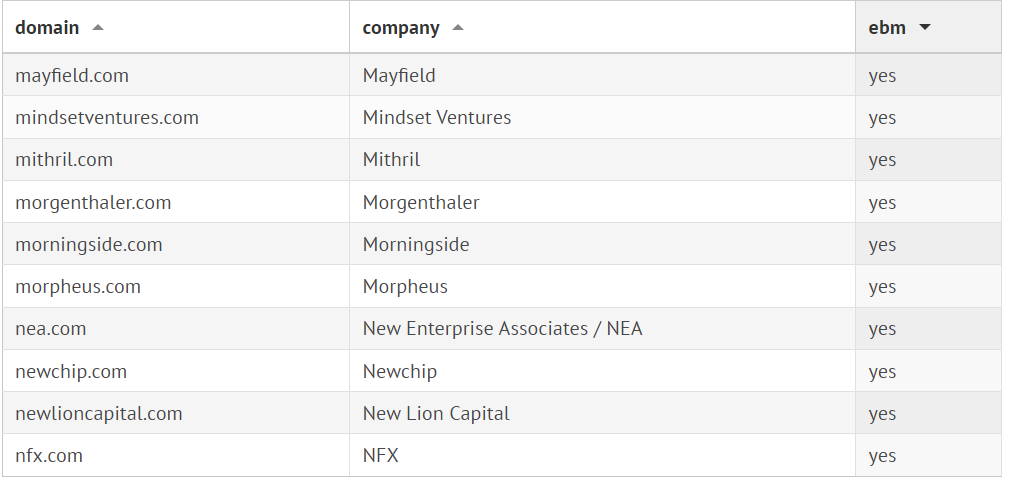Select the morpheus.com domain cell
The image size is (1012, 485).
(x=78, y=287)
